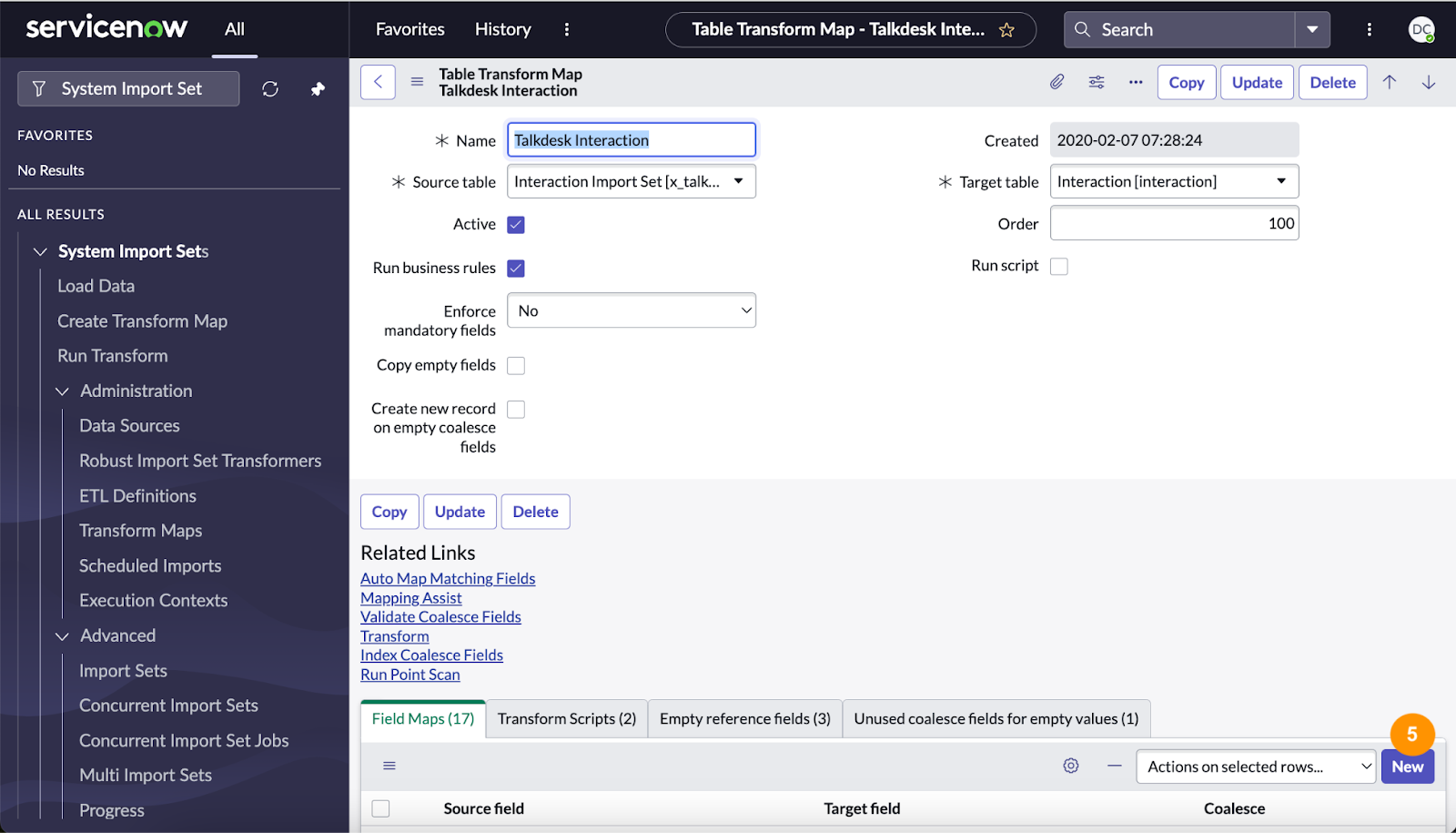Viewport: 1456px width, 833px height.
Task: Open the search scope dropdown arrow
Action: point(1312,29)
